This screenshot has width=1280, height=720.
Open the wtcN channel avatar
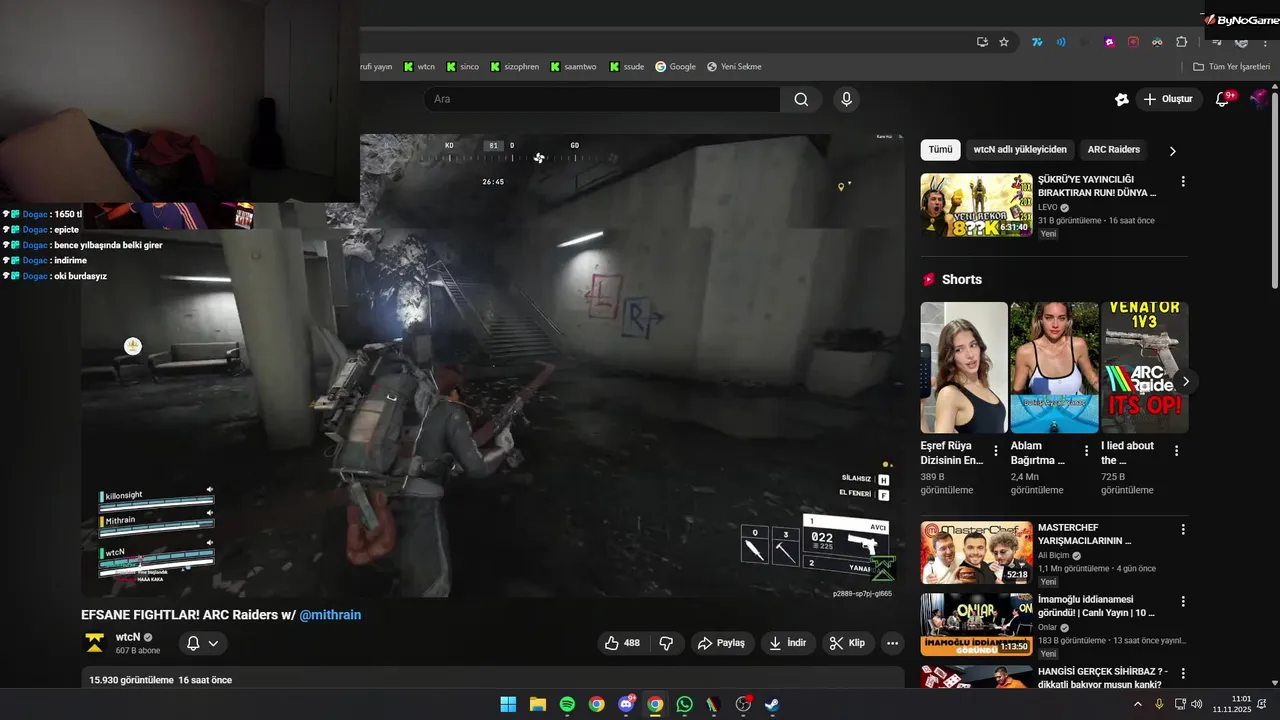click(95, 643)
